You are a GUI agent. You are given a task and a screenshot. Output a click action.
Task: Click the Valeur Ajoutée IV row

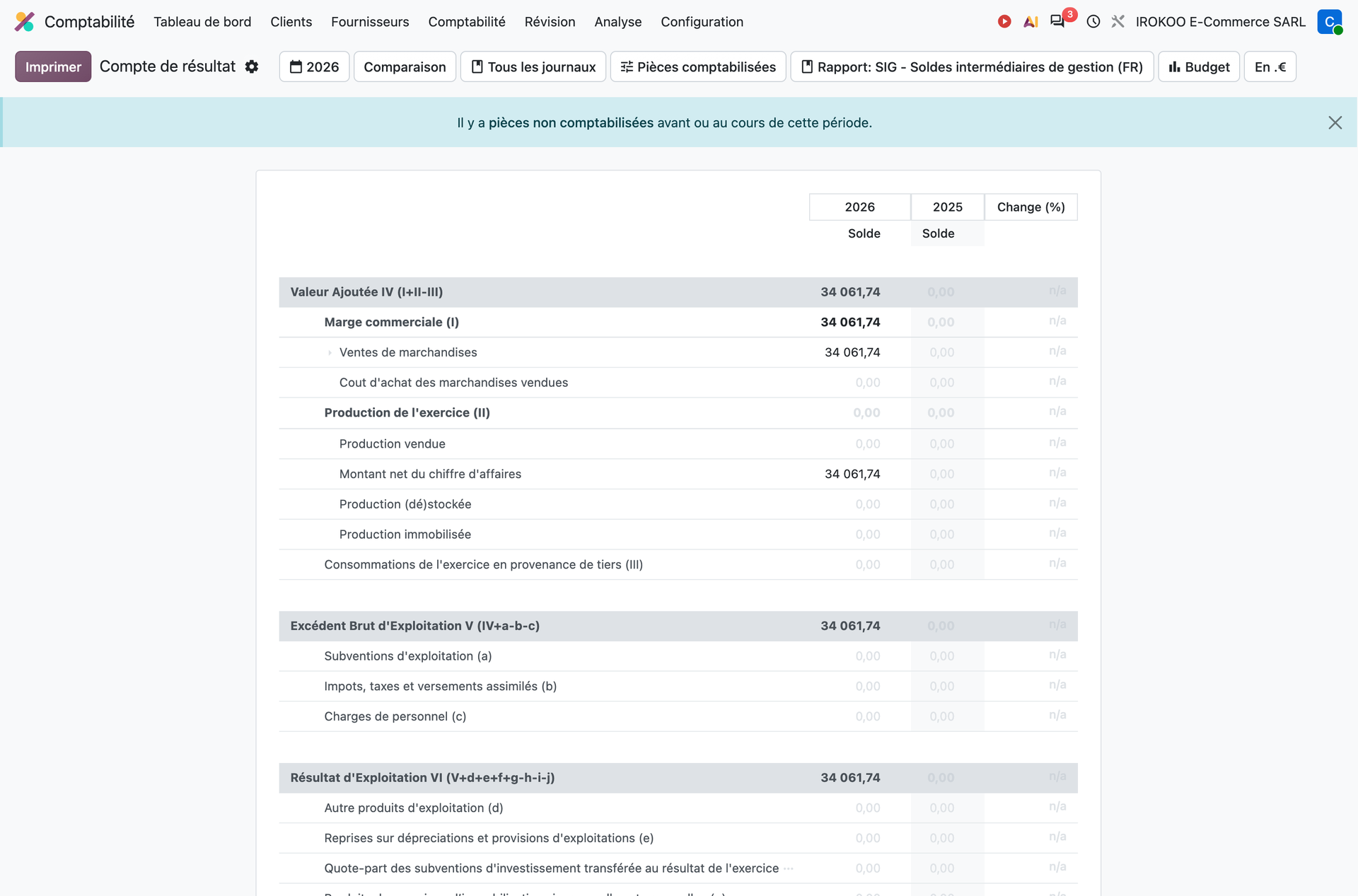678,292
